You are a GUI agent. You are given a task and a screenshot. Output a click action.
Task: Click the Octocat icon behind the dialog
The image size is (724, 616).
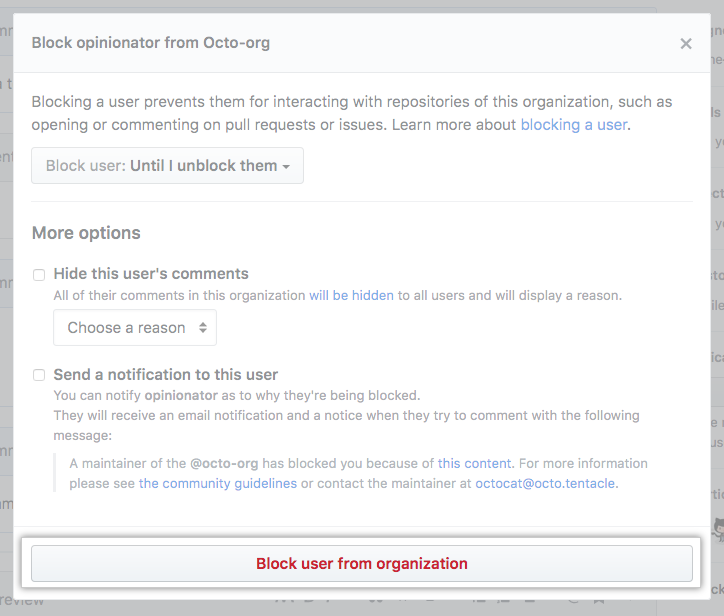717,528
